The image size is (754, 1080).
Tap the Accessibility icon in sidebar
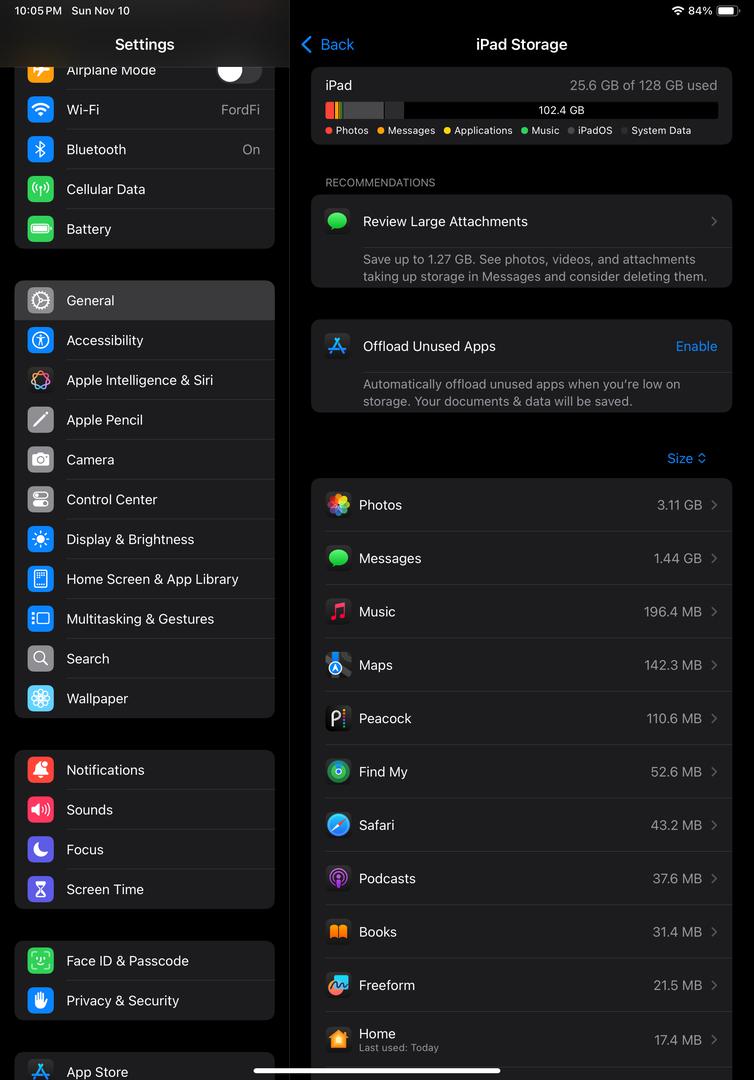pos(41,340)
